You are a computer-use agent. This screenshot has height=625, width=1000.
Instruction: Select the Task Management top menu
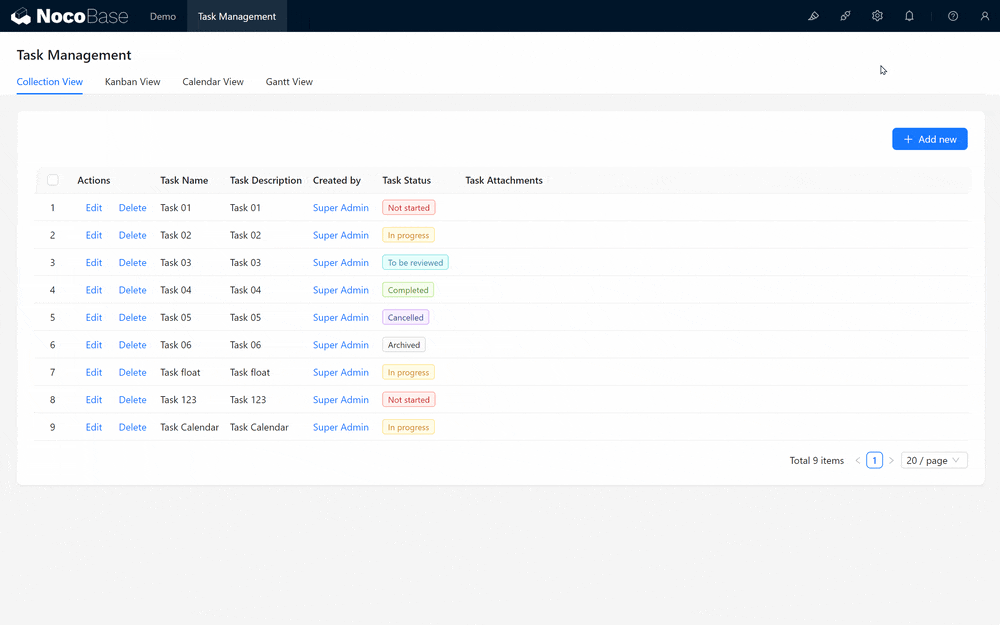(x=237, y=16)
